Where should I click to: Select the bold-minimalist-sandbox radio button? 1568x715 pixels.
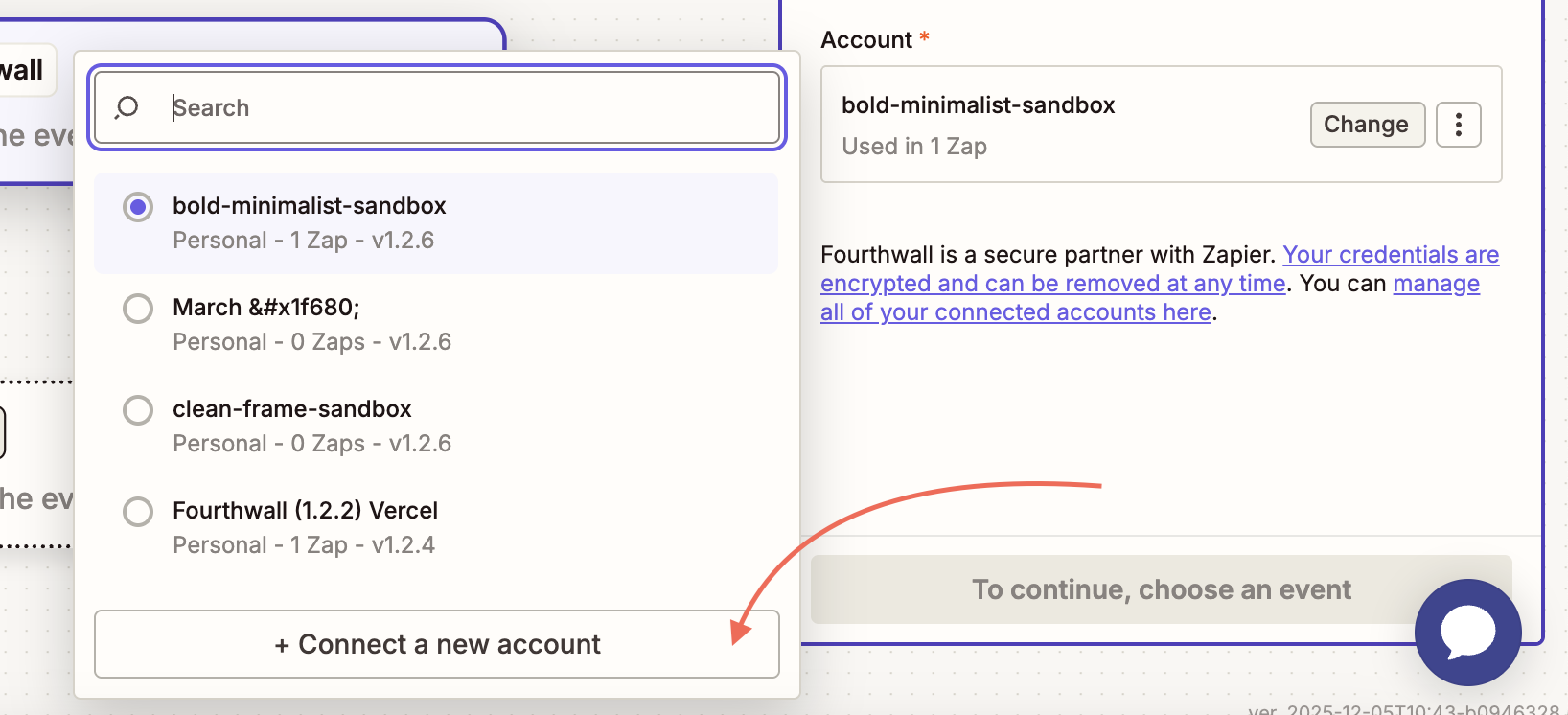coord(138,207)
